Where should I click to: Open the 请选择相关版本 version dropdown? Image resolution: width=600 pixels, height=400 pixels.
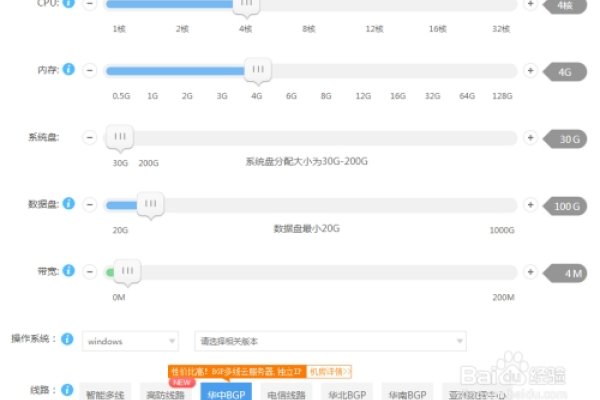[330, 341]
